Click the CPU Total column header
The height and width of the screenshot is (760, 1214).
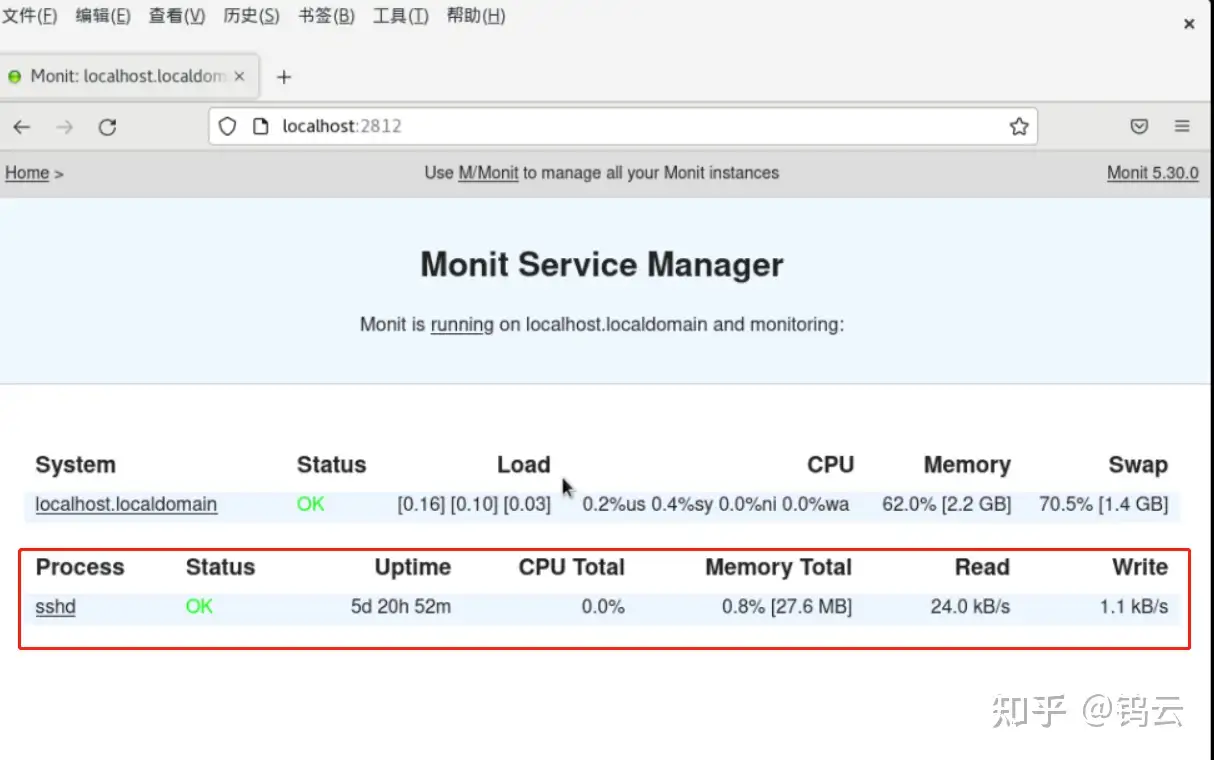pyautogui.click(x=572, y=568)
